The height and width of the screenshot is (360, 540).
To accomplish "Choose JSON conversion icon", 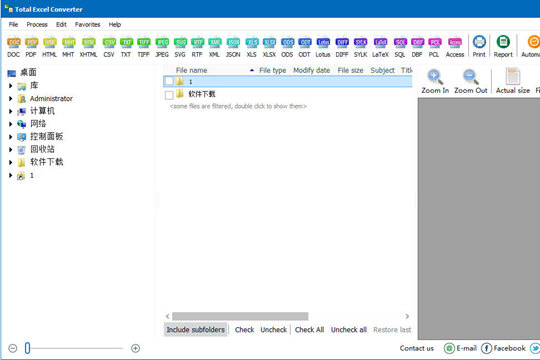I will 233,47.
